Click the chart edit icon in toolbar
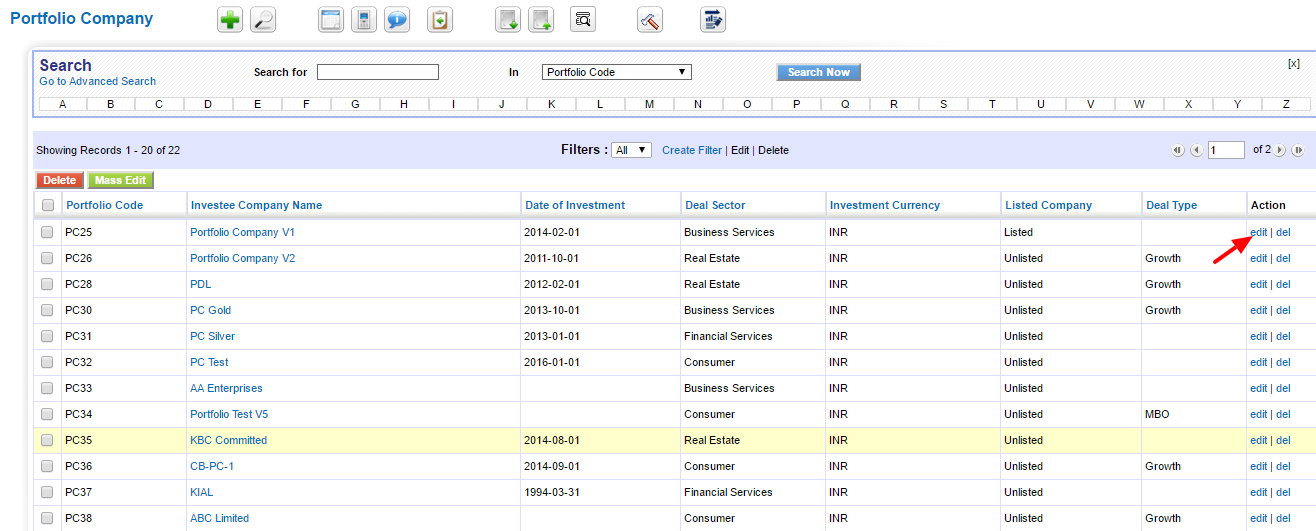Image resolution: width=1316 pixels, height=531 pixels. pyautogui.click(x=713, y=20)
